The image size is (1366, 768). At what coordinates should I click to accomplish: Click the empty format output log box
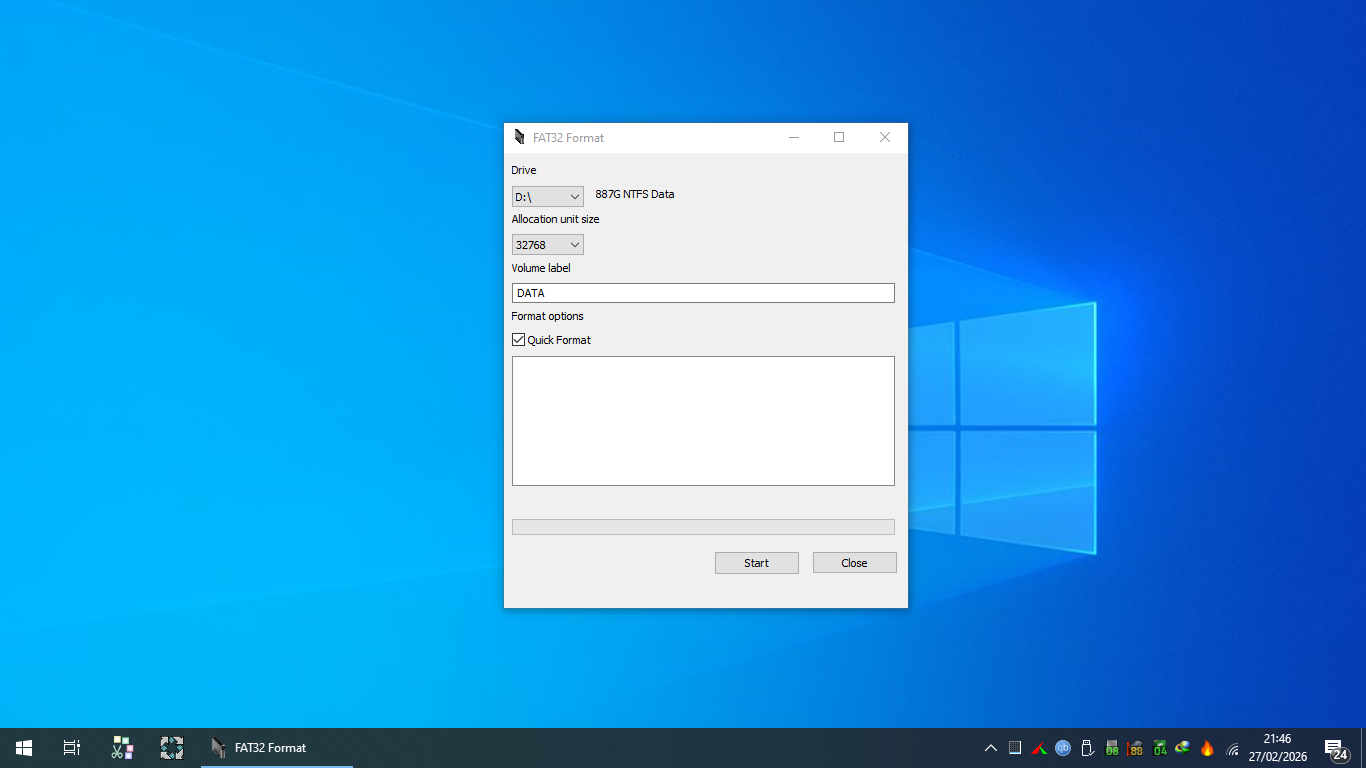coord(703,421)
